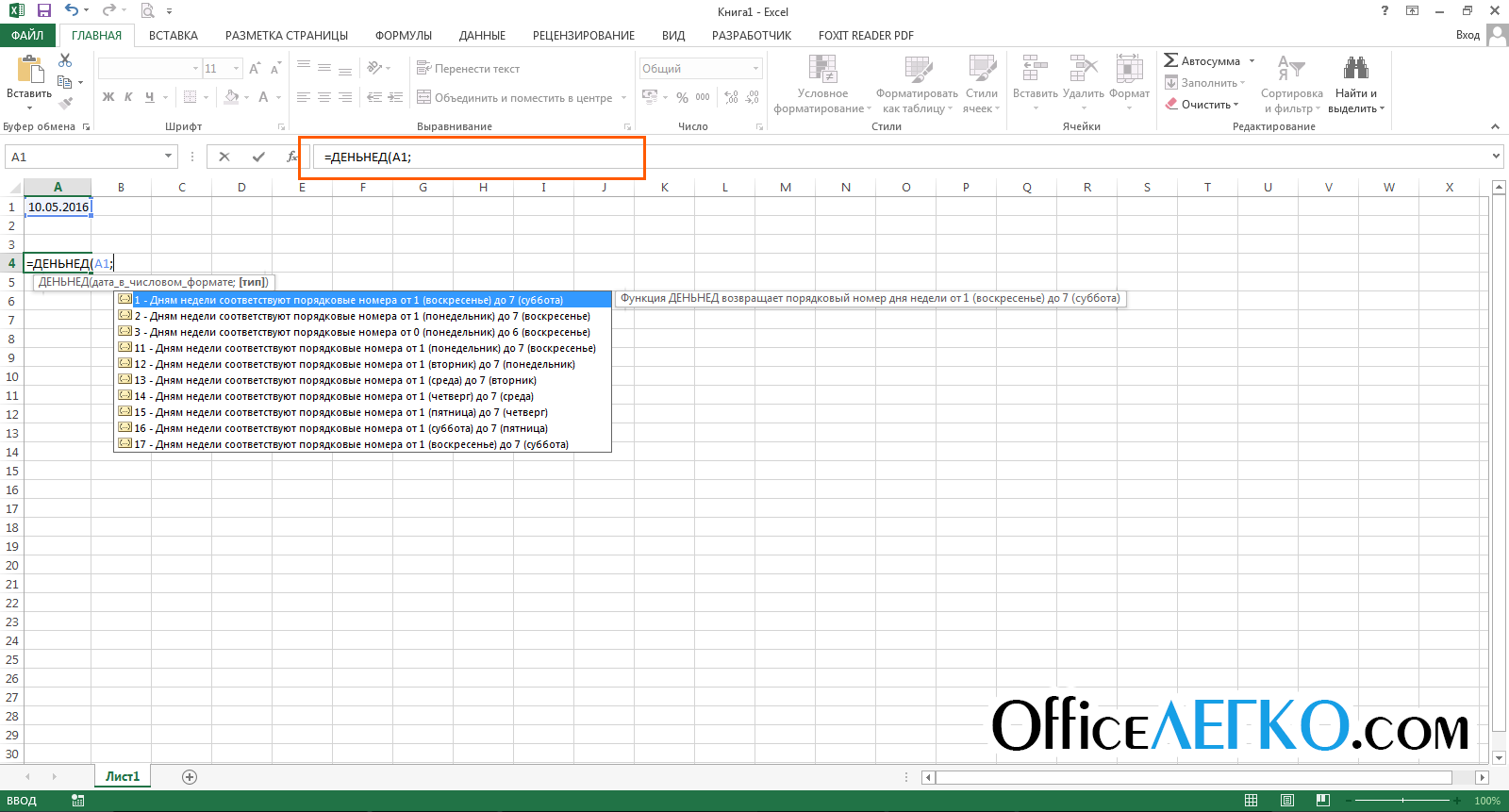This screenshot has width=1509, height=812.
Task: Add new sheet with plus icon
Action: (190, 777)
